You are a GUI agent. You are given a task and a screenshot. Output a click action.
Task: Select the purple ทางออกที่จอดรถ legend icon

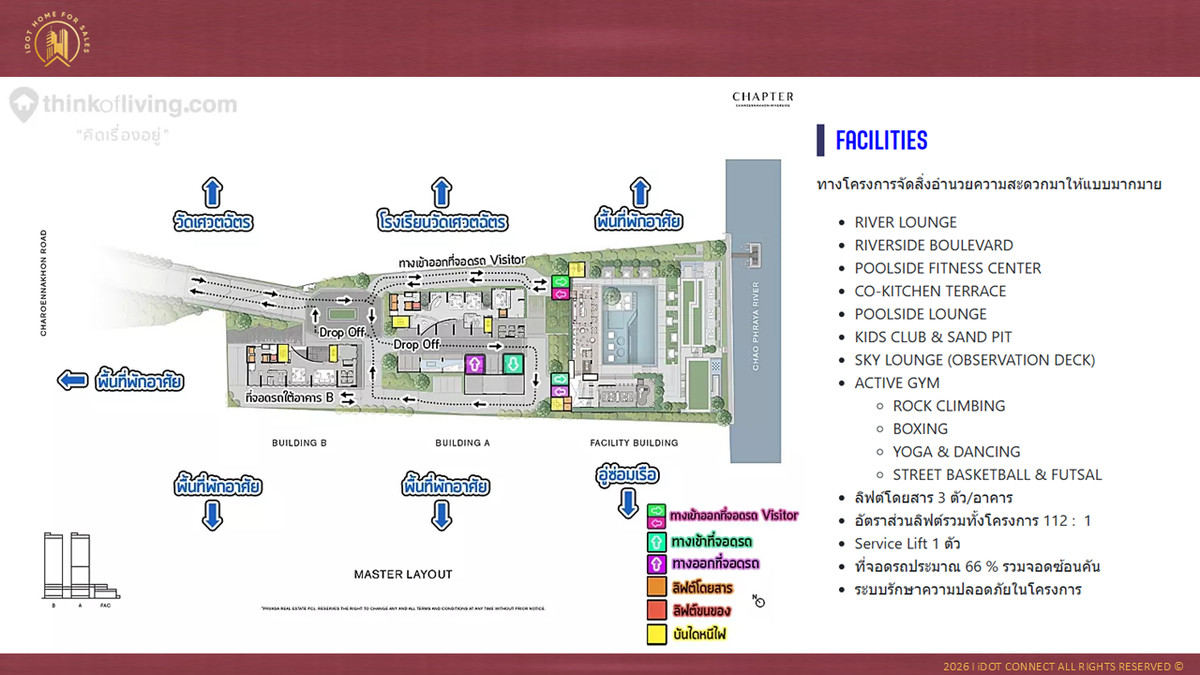tap(656, 564)
